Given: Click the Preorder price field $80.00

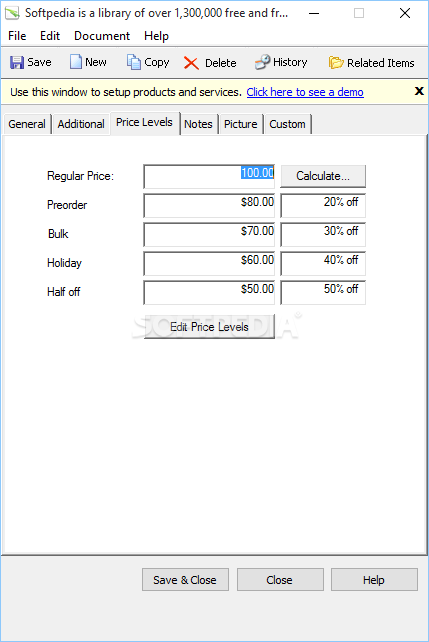Looking at the screenshot, I should point(209,206).
